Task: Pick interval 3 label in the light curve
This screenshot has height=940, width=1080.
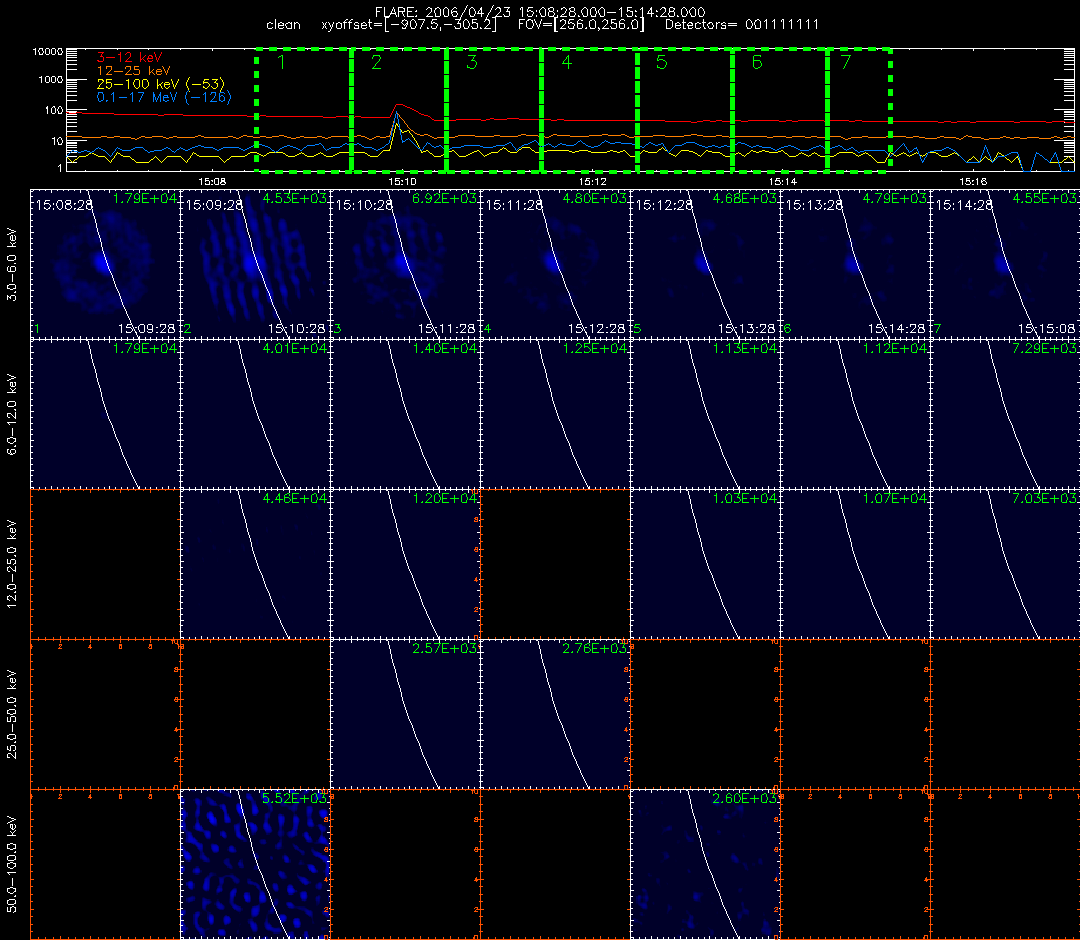Action: coord(472,62)
